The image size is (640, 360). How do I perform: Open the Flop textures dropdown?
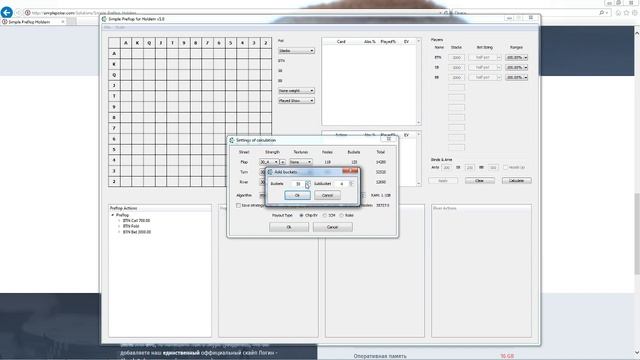301,162
